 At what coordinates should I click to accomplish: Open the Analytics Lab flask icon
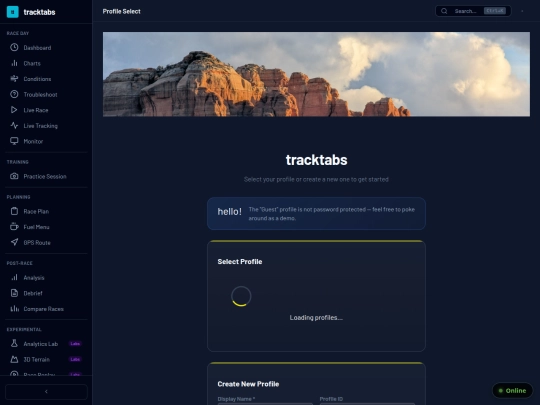14,343
